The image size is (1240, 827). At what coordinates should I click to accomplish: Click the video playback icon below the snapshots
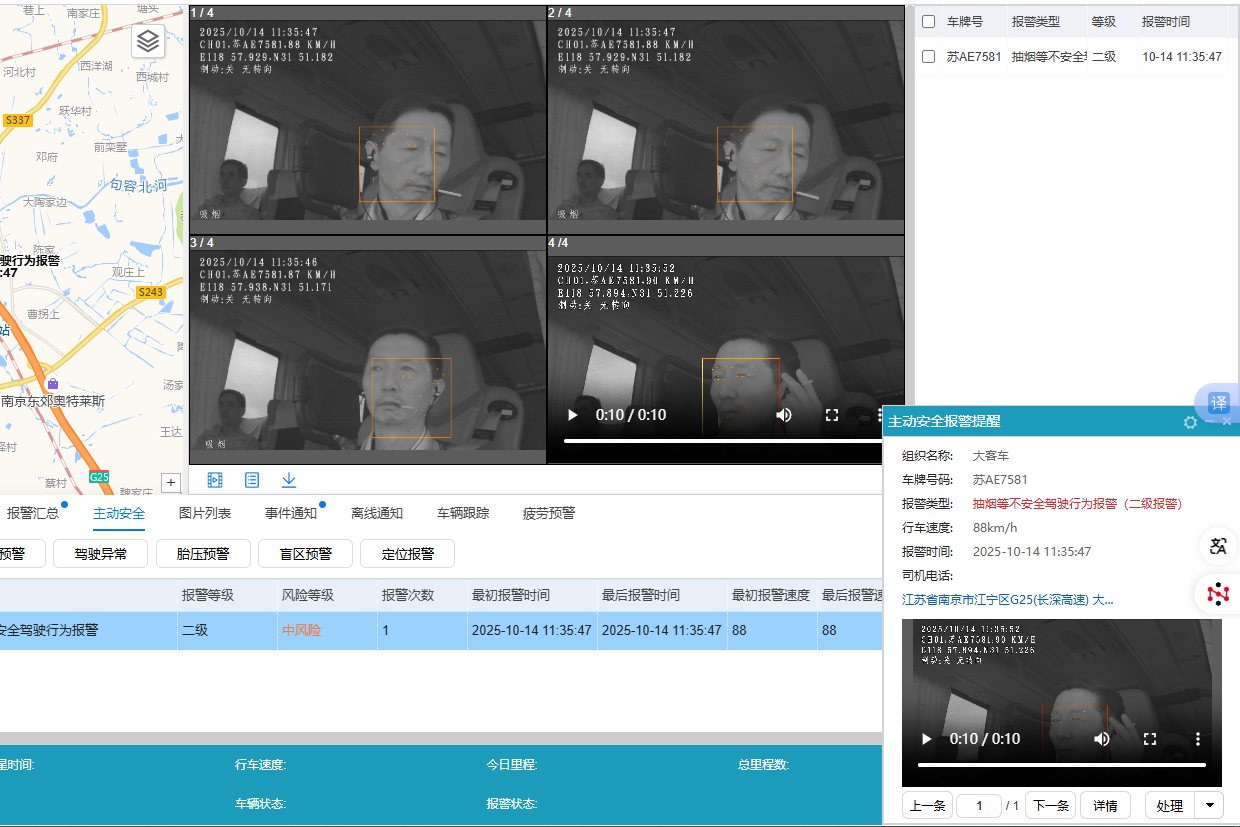point(215,480)
